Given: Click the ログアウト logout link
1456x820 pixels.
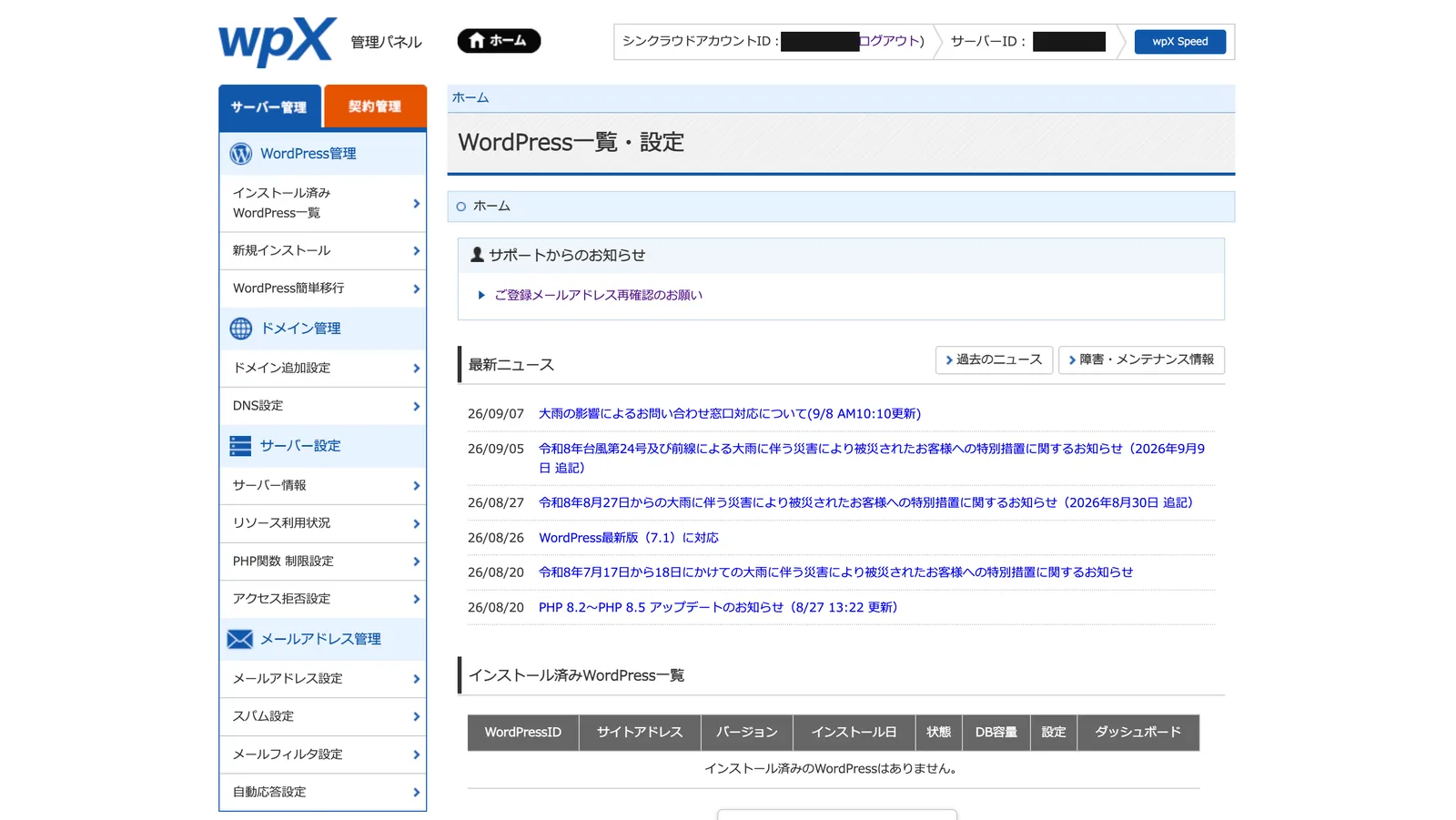Looking at the screenshot, I should (x=889, y=41).
